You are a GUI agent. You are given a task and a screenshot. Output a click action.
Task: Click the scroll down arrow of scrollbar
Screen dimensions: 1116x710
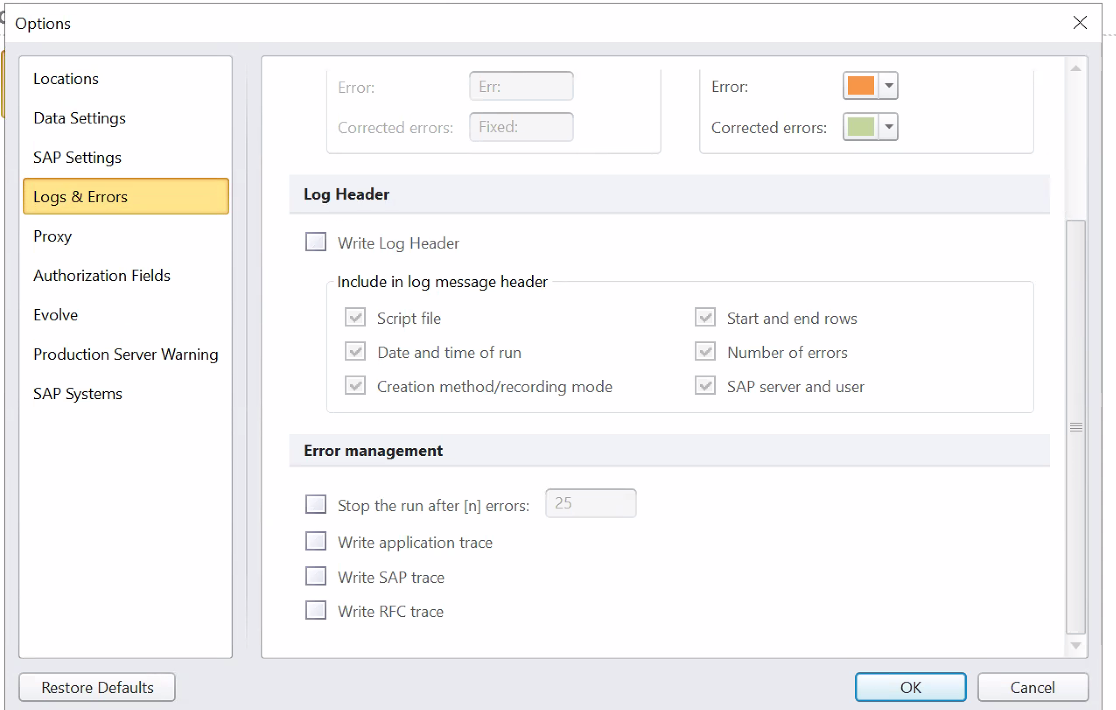tap(1076, 646)
